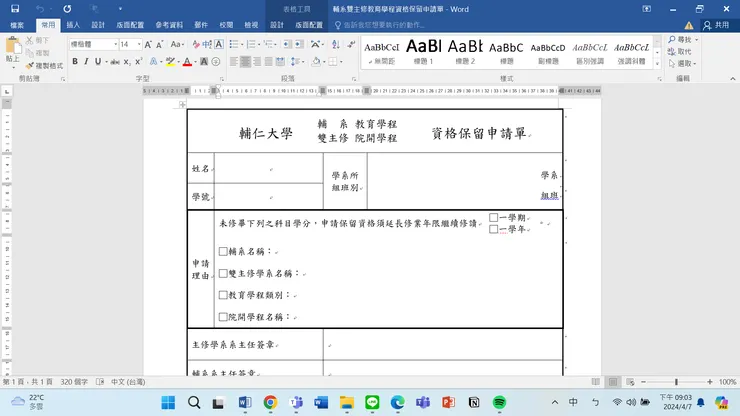Open the 檔案 File tab
Viewport: 740px width, 416px height.
coord(17,25)
